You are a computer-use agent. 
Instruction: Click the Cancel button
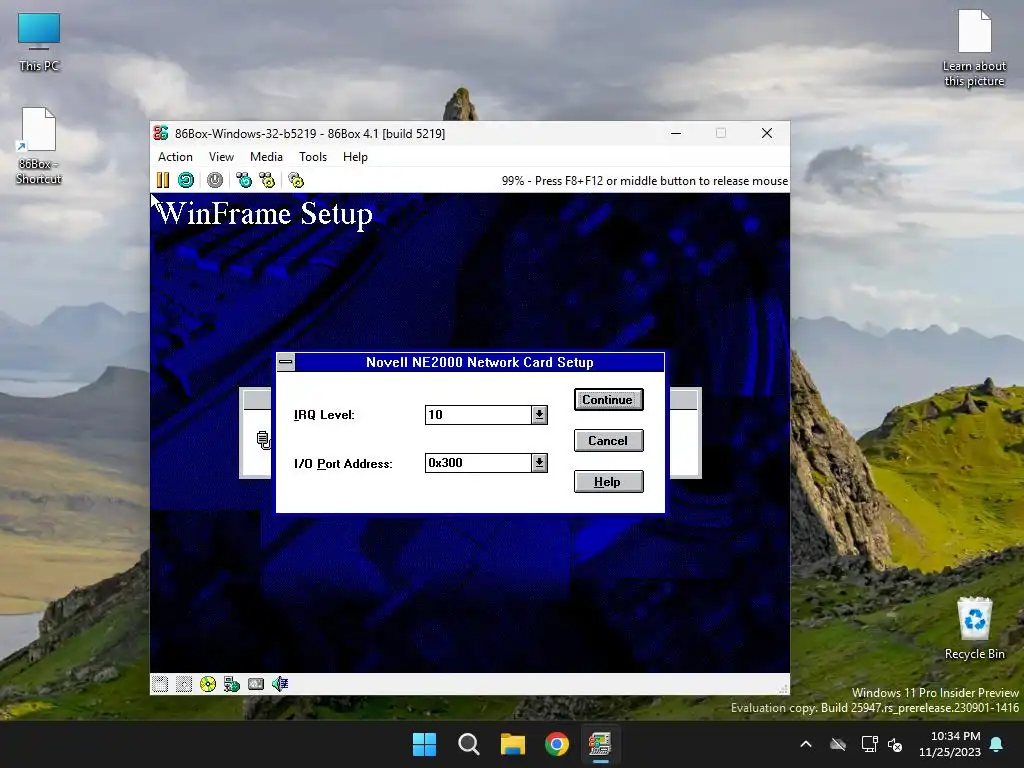(x=608, y=441)
